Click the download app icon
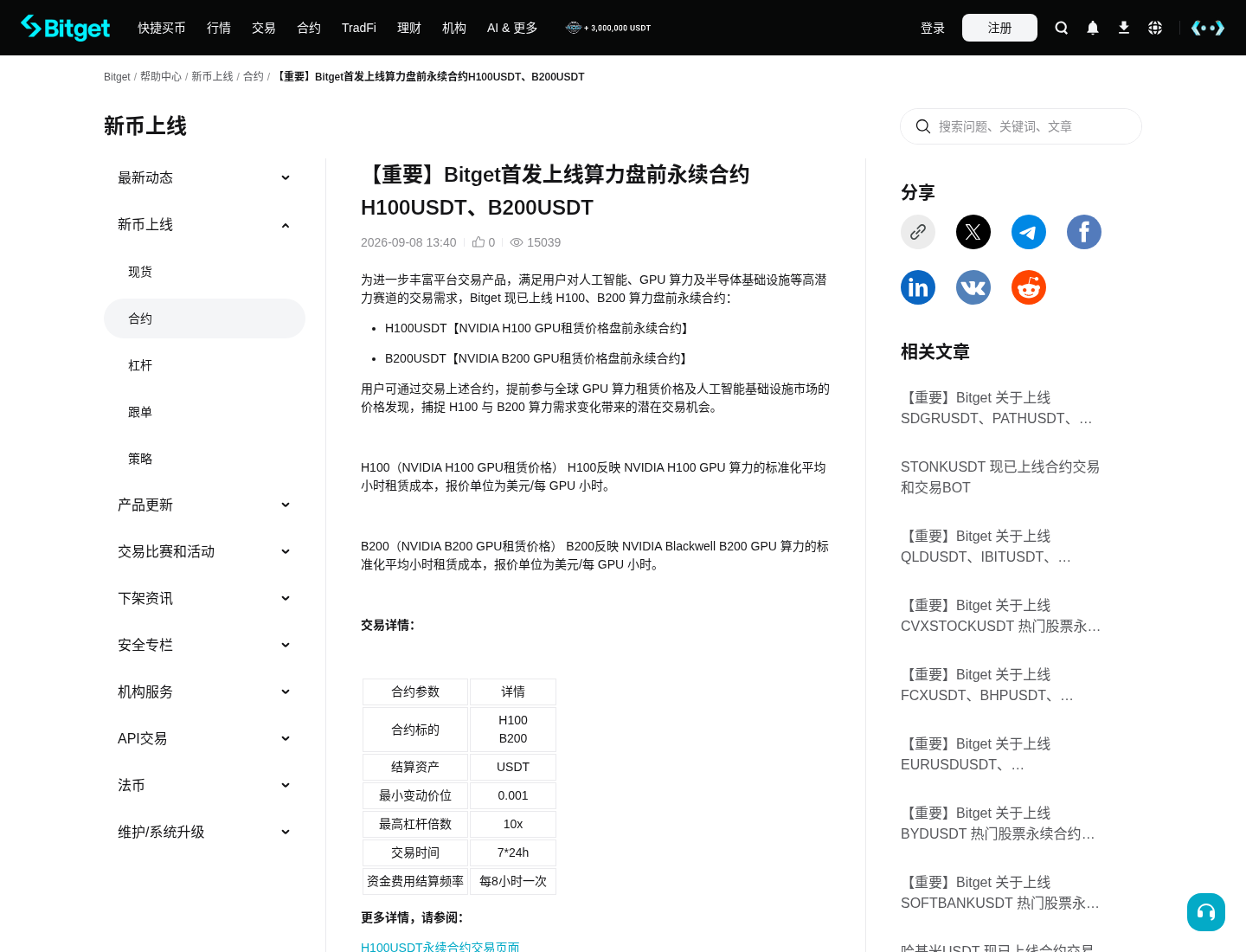This screenshot has width=1246, height=952. (1124, 28)
